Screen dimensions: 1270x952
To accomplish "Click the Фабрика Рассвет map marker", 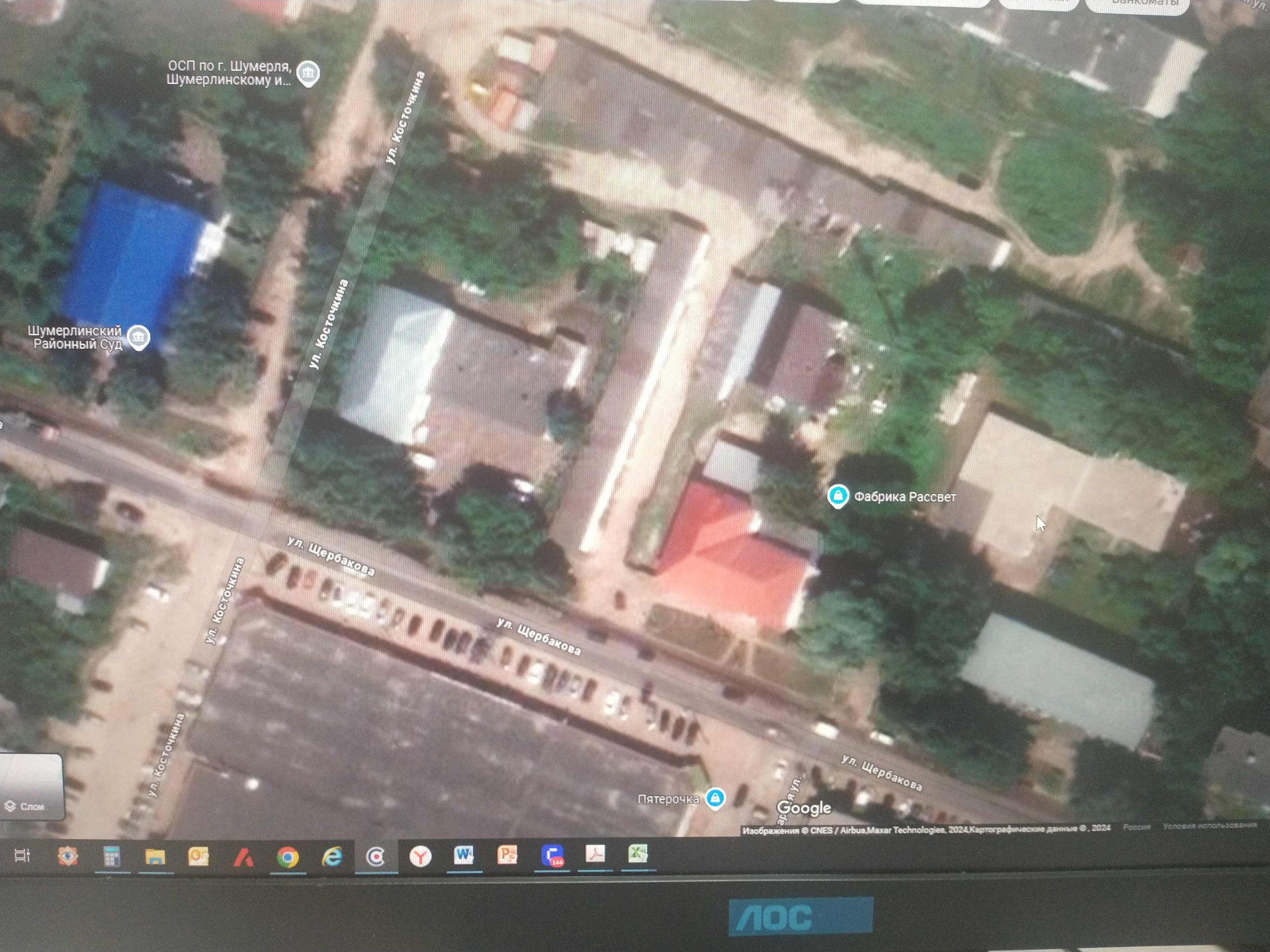I will point(837,496).
